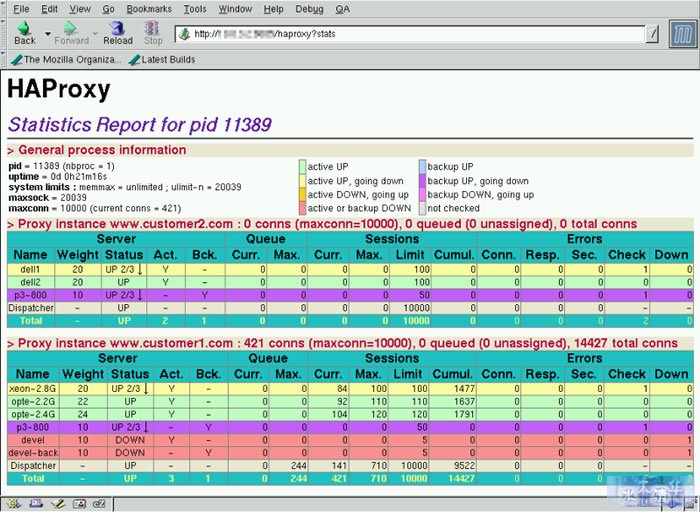Click the Stop loading button
Viewport: 700px width, 512px height.
(x=153, y=33)
